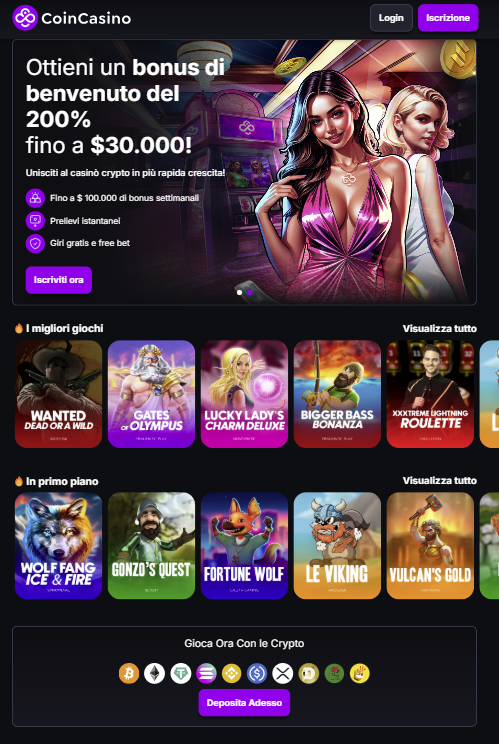Choose the Tether coin icon
Viewport: 499px width, 744px height.
pos(180,673)
